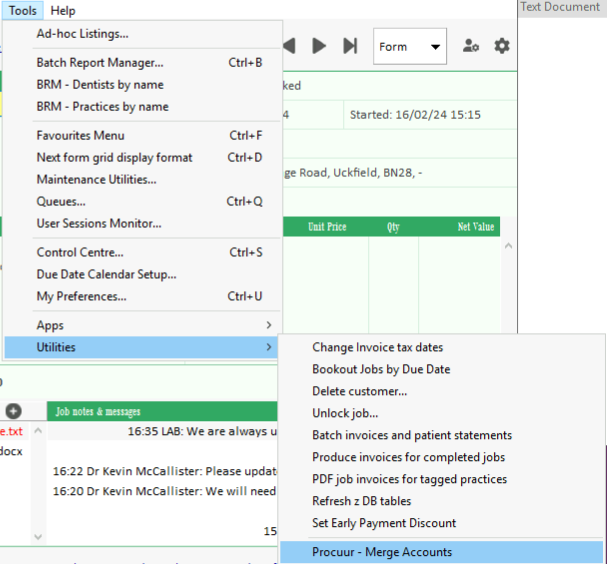Click Change Invoice tax dates option
The image size is (607, 564).
(x=377, y=347)
